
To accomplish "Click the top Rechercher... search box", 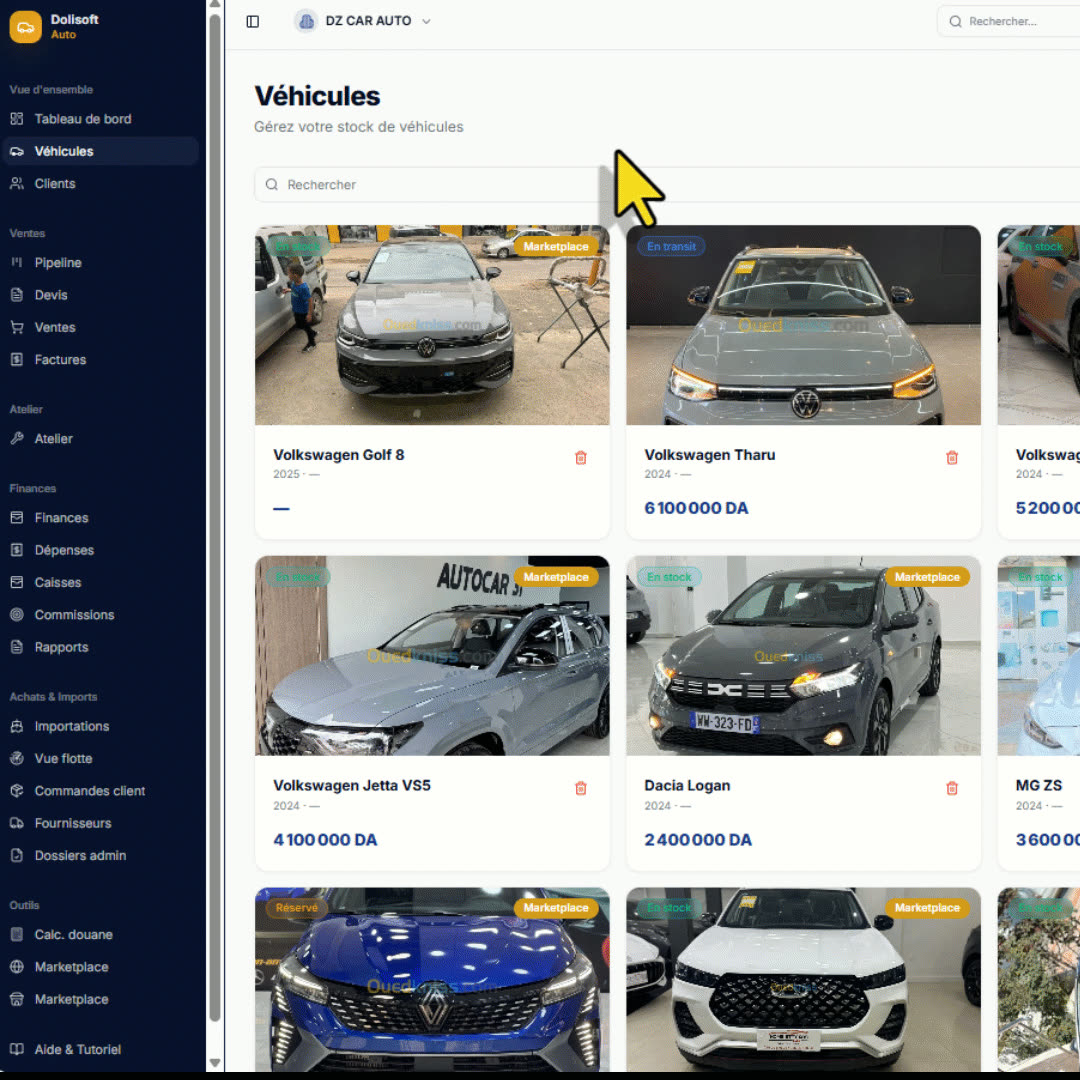I will [1009, 21].
